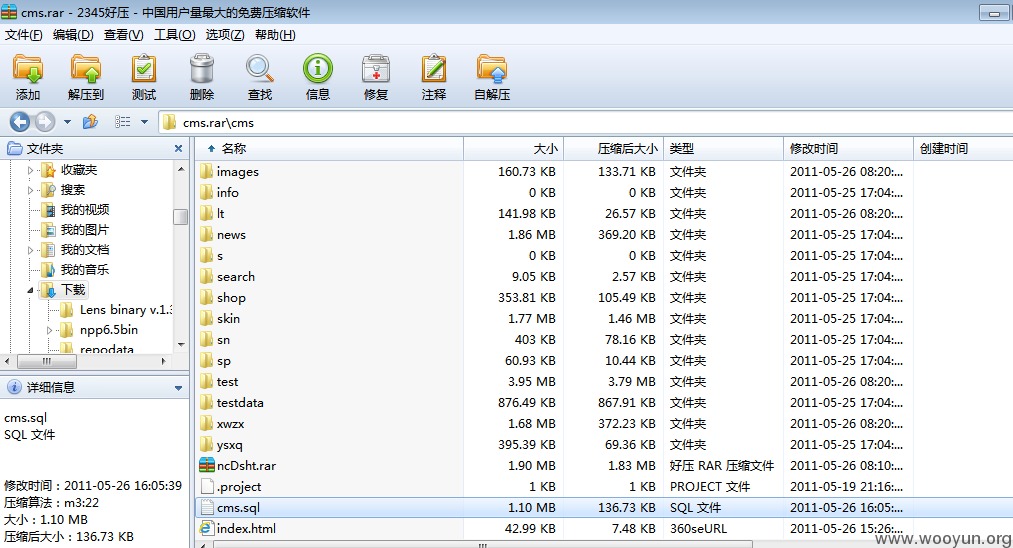Click the cms.sql file icon

[x=207, y=507]
